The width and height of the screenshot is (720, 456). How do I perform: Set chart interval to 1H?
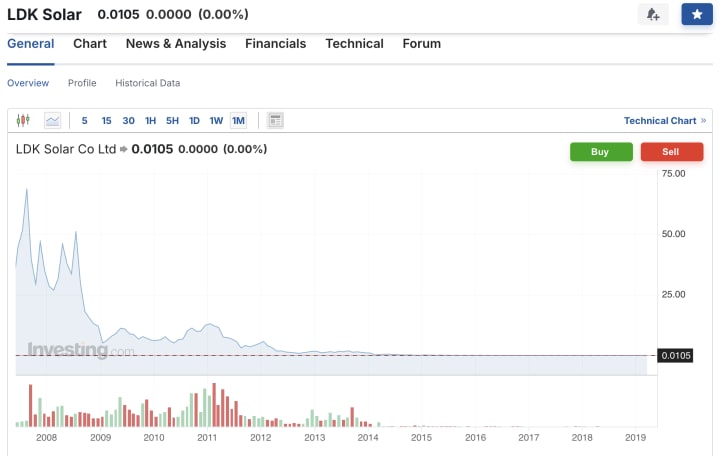click(x=151, y=121)
